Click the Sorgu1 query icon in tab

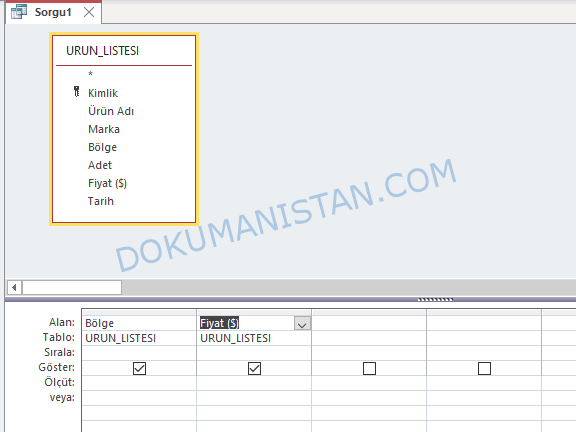pos(19,12)
